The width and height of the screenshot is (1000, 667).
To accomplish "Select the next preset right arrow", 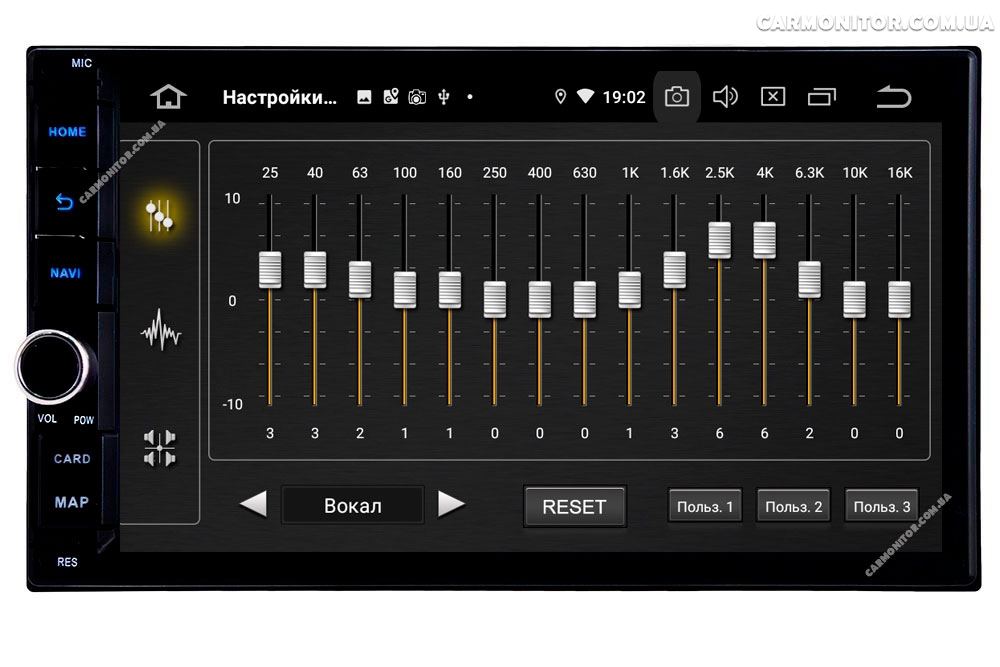I will coord(451,504).
